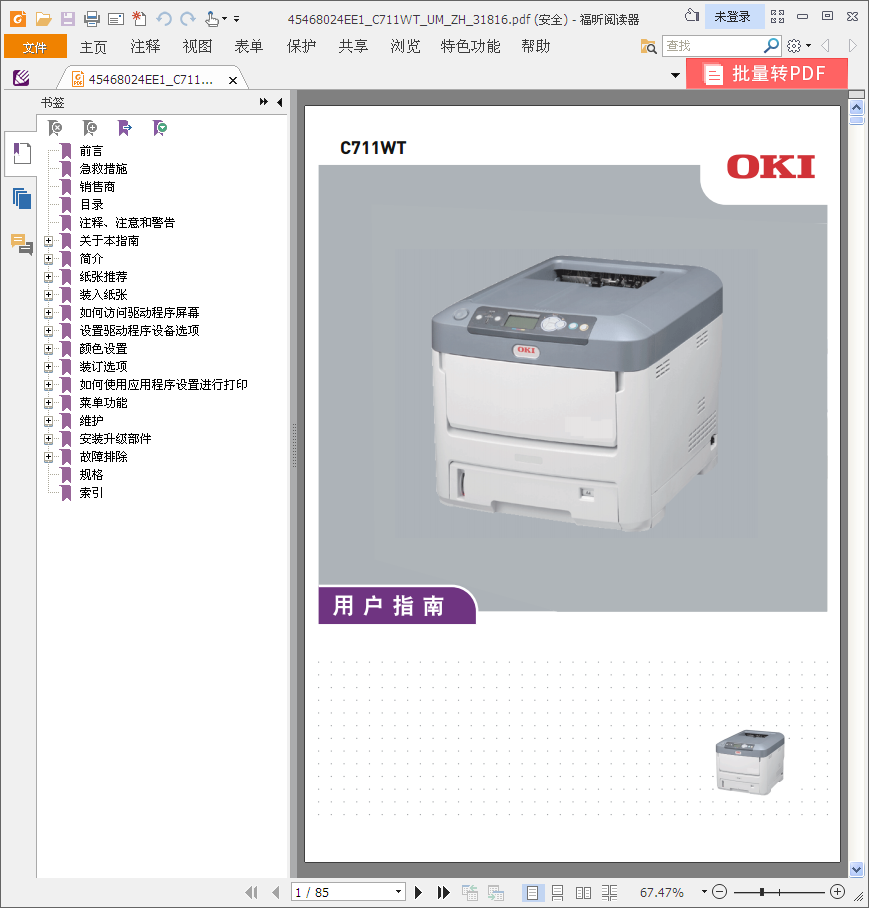Click the Open file folder icon
The image size is (869, 908).
[x=43, y=19]
